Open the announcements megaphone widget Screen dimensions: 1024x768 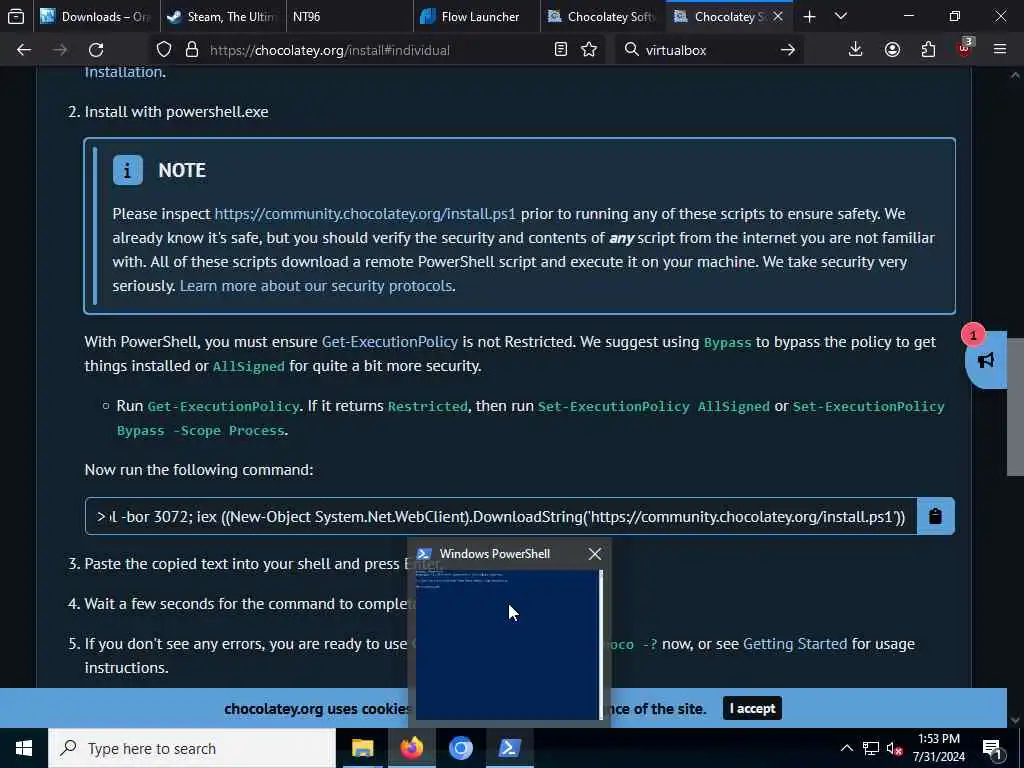tap(985, 360)
